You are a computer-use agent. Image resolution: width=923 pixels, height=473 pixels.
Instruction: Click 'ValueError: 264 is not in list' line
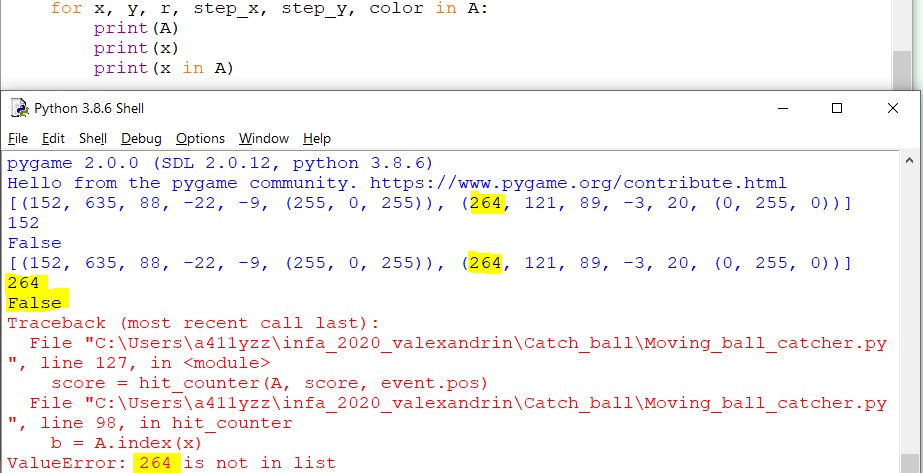pos(171,463)
